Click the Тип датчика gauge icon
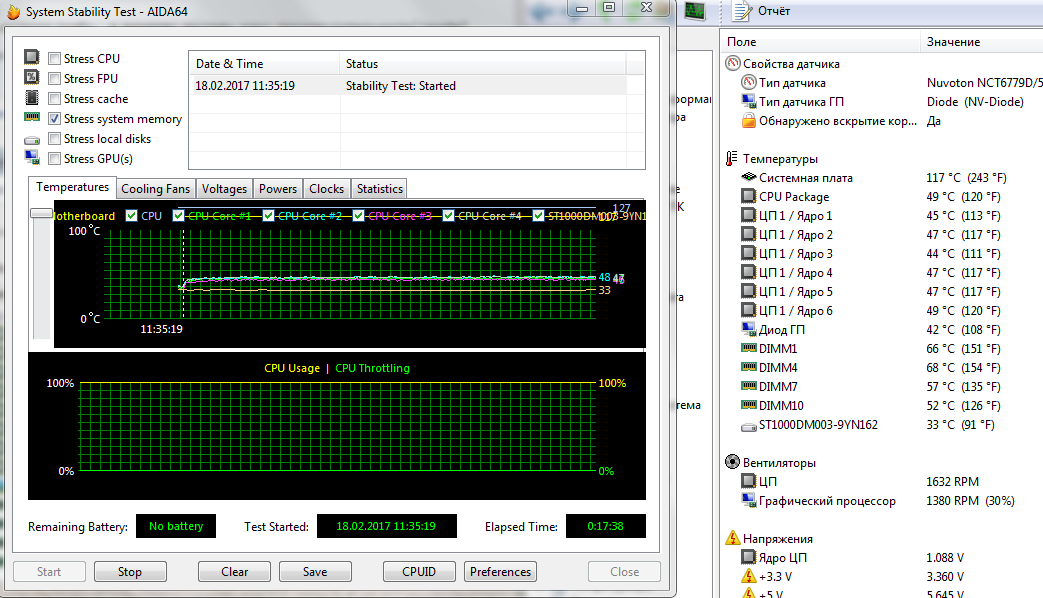 (749, 82)
